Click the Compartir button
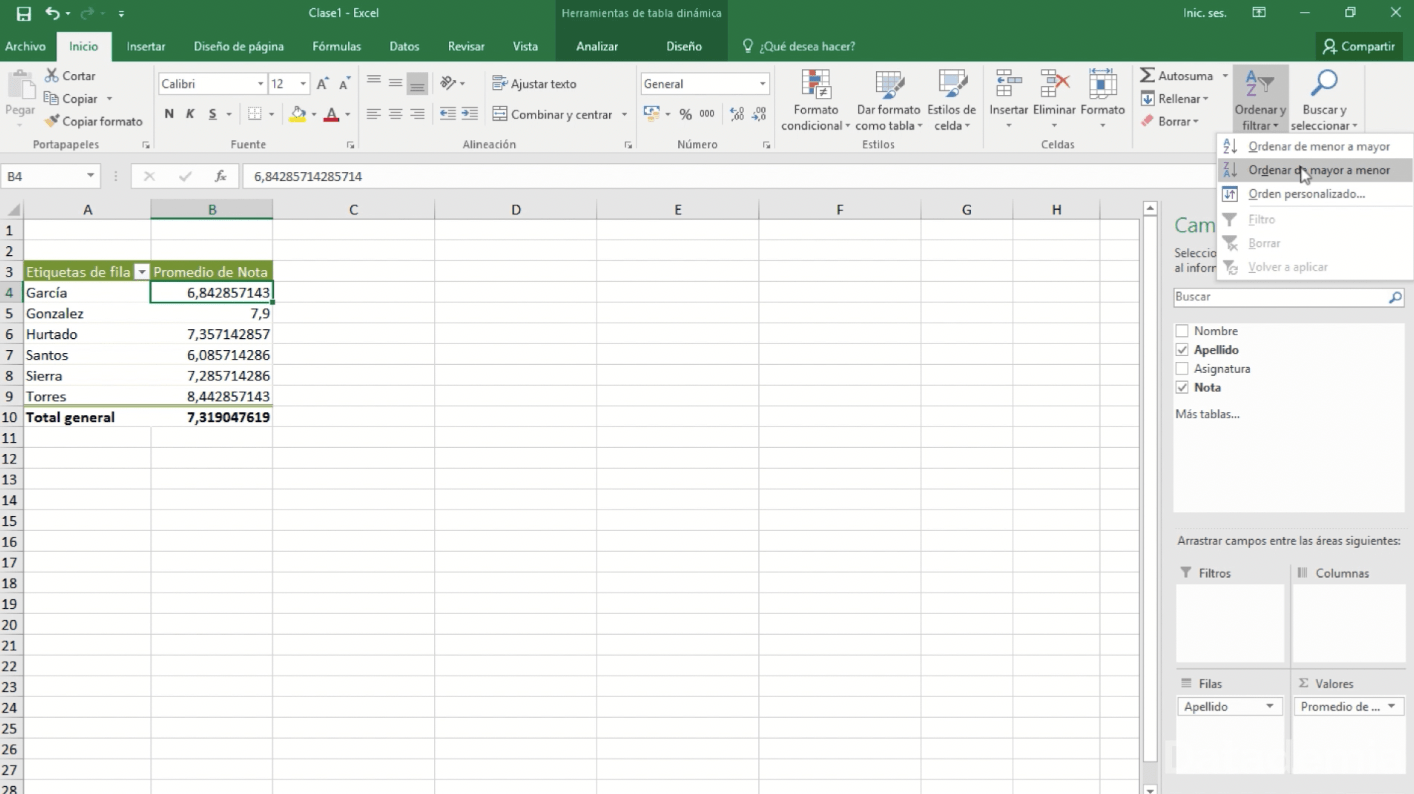Image resolution: width=1414 pixels, height=794 pixels. coord(1358,46)
